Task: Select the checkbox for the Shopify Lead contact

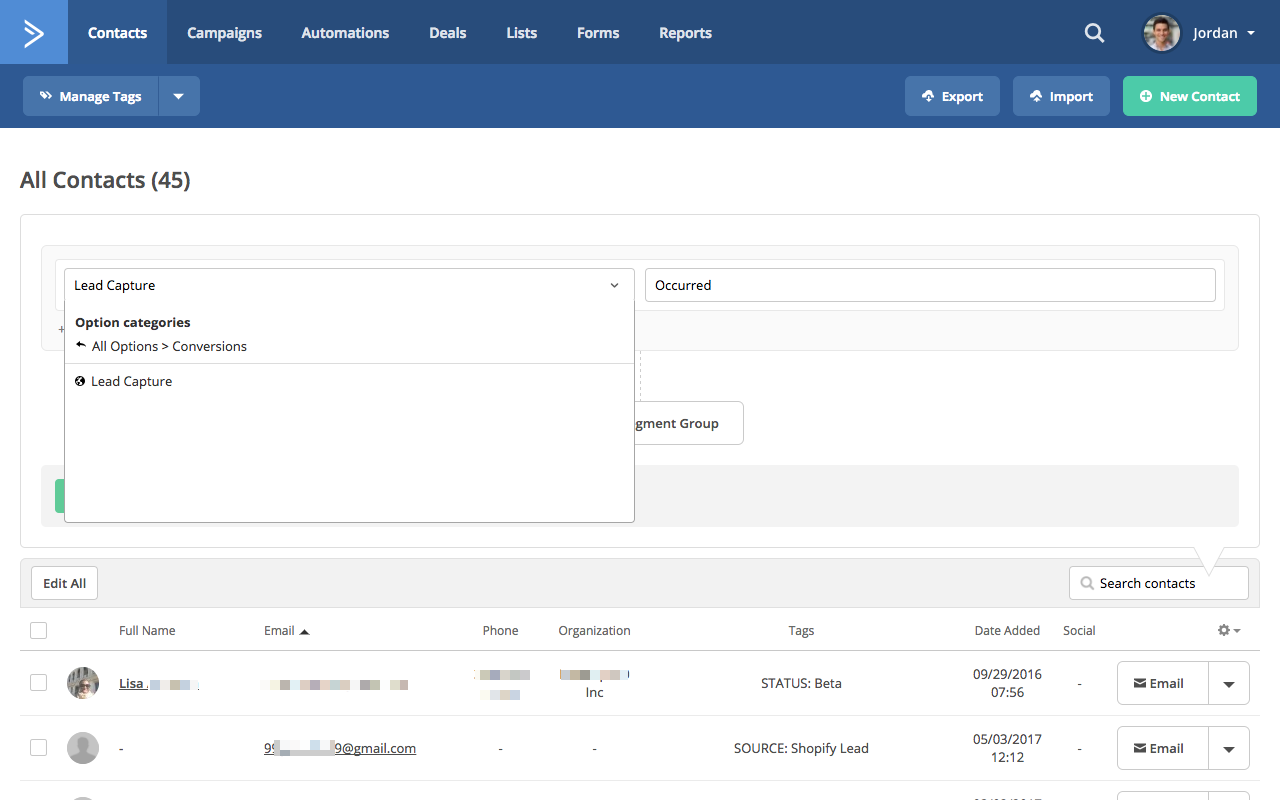Action: (38, 748)
